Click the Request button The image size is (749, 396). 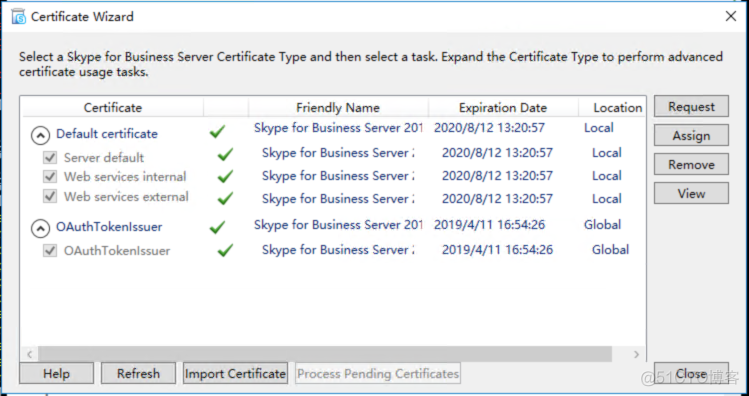pyautogui.click(x=691, y=107)
